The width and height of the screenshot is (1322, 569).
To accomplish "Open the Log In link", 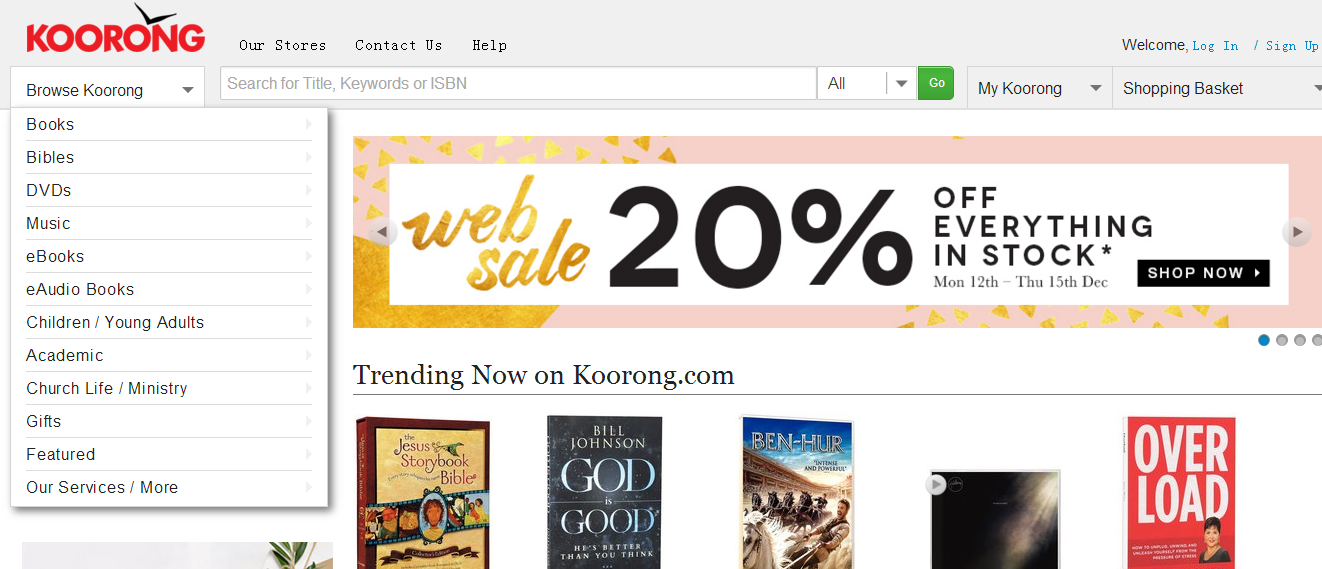I will 1215,46.
